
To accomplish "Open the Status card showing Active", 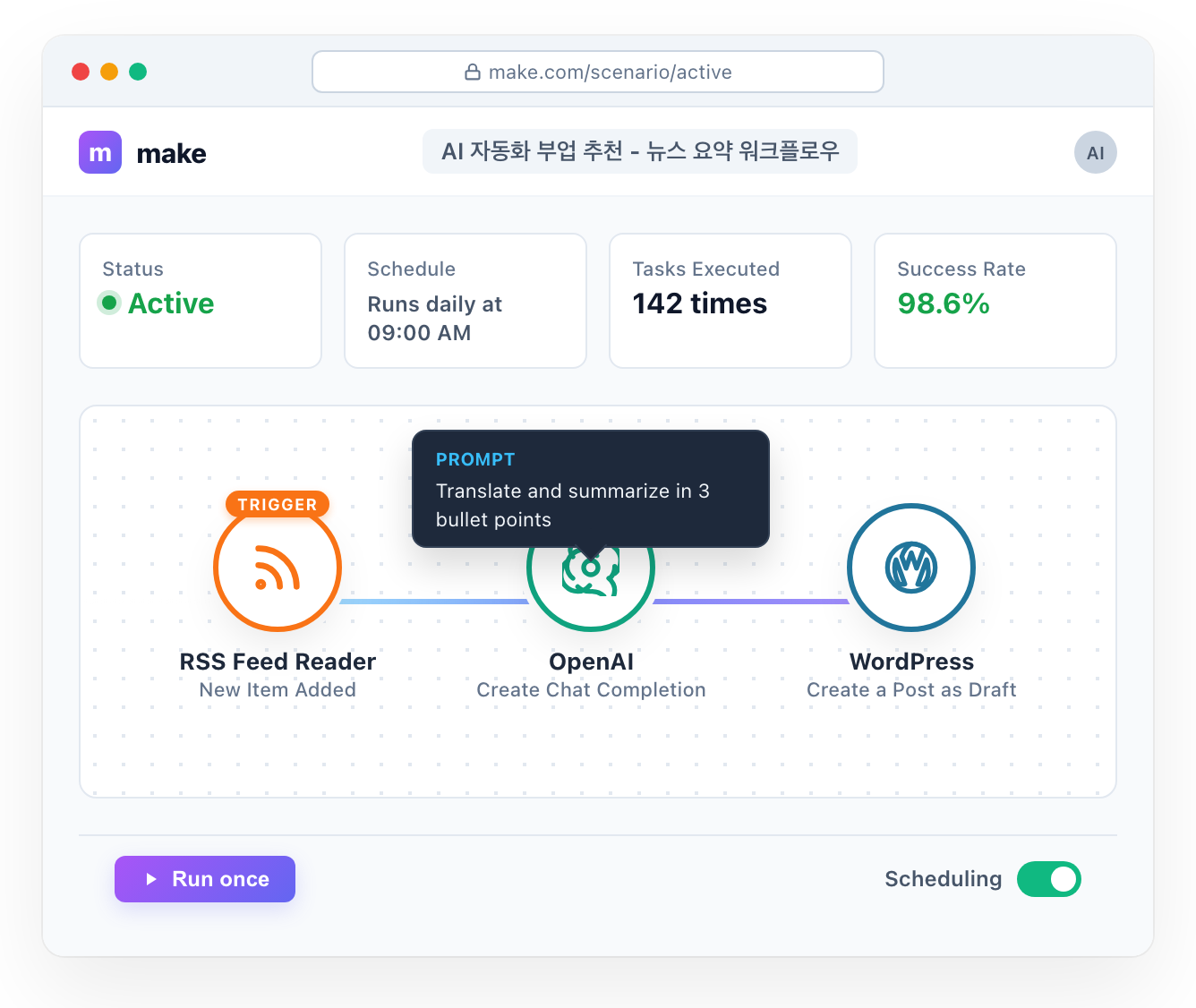I will (201, 301).
